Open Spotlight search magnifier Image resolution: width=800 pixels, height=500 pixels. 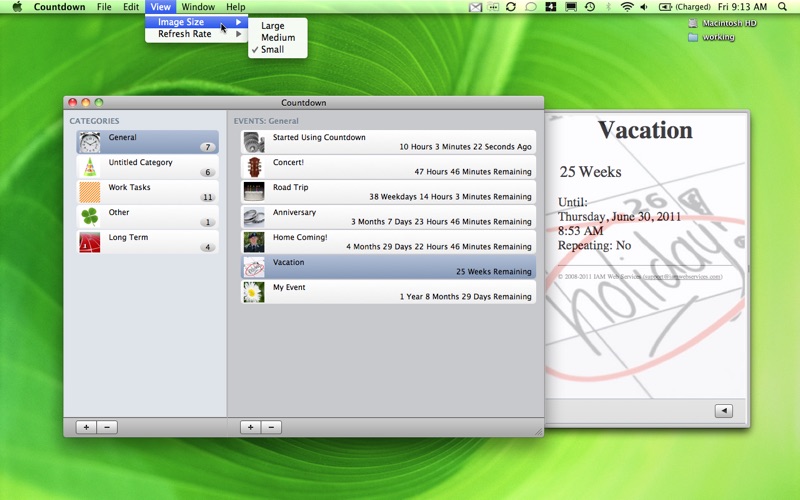click(782, 7)
